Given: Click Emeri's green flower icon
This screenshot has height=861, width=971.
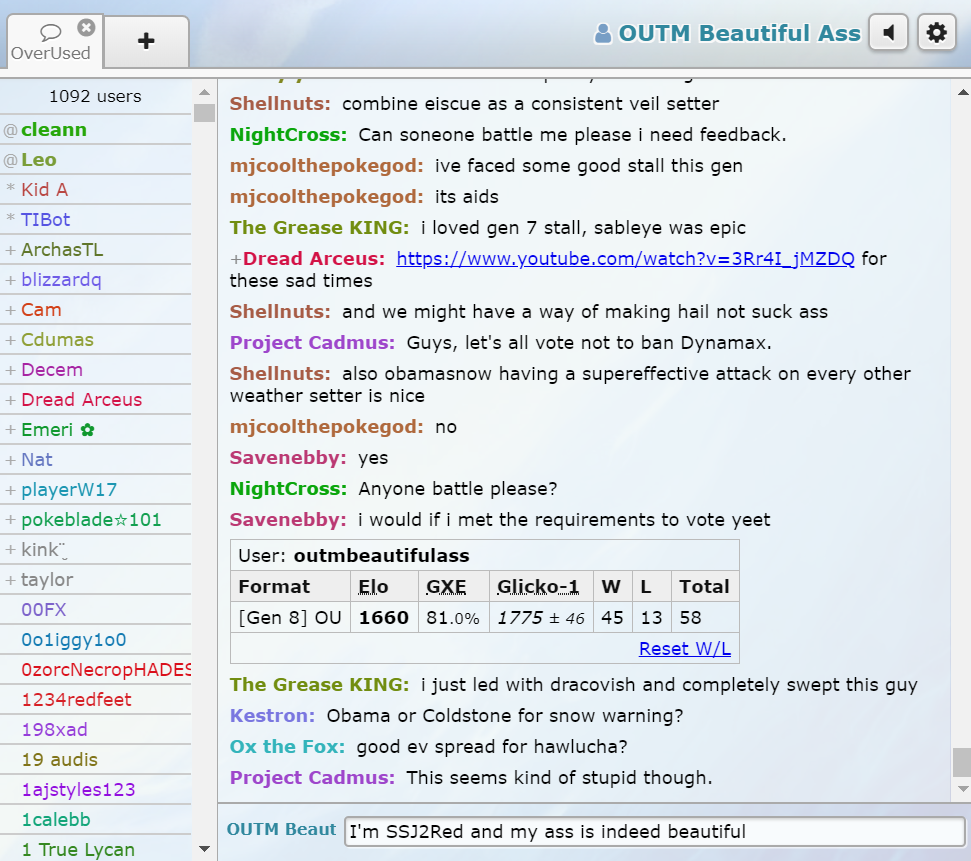Looking at the screenshot, I should point(88,430).
